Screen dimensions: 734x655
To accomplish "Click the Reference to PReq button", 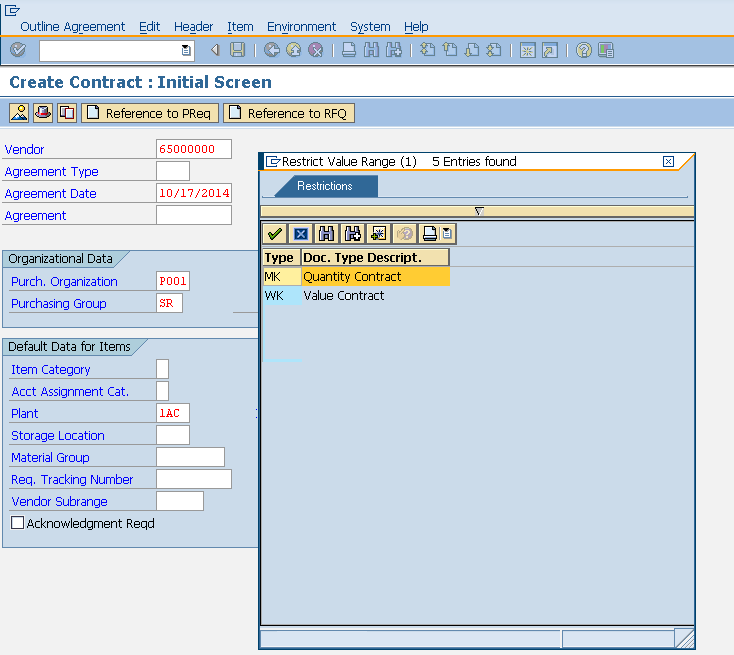I will pyautogui.click(x=150, y=113).
